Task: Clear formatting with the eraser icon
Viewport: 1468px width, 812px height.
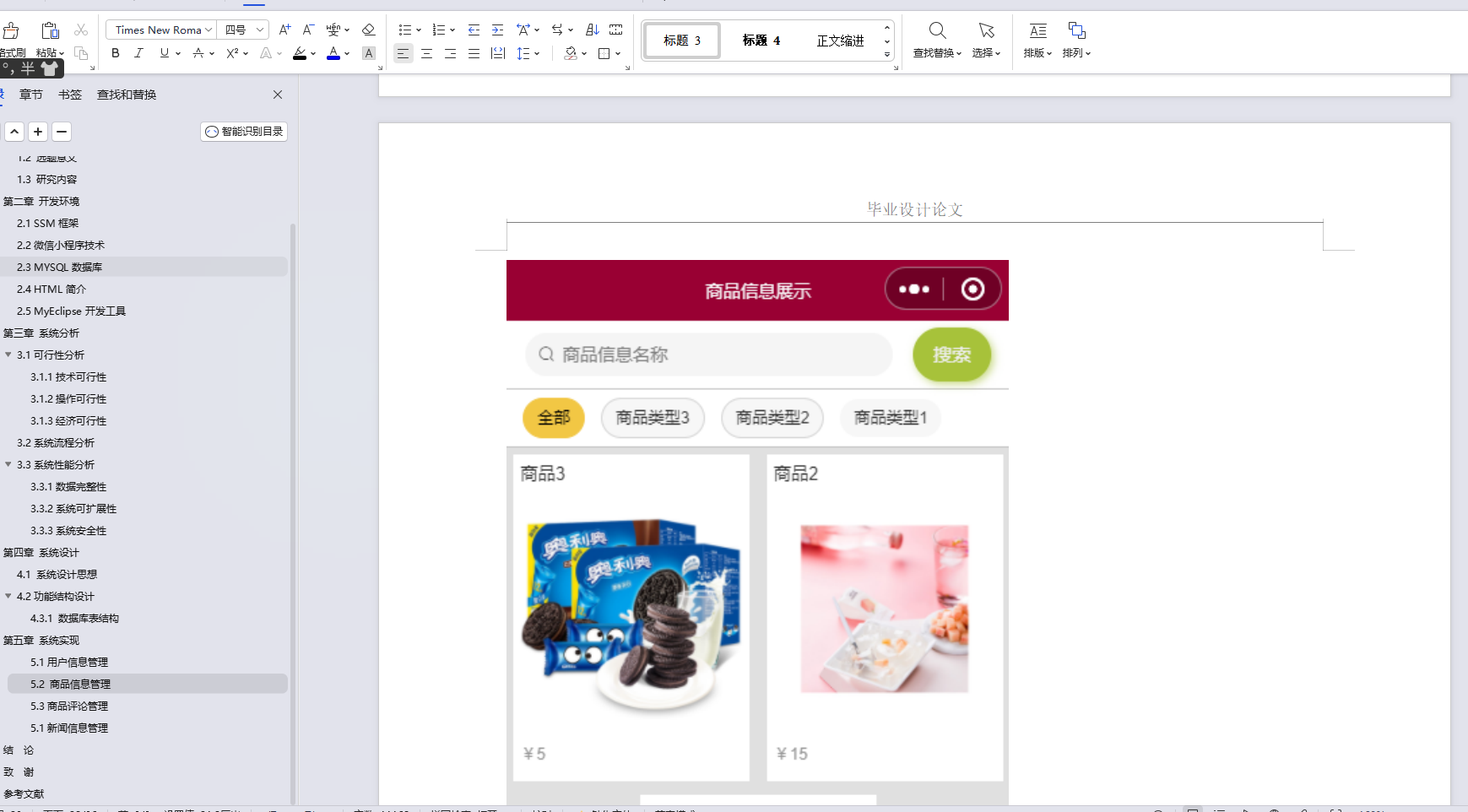Action: (x=368, y=30)
